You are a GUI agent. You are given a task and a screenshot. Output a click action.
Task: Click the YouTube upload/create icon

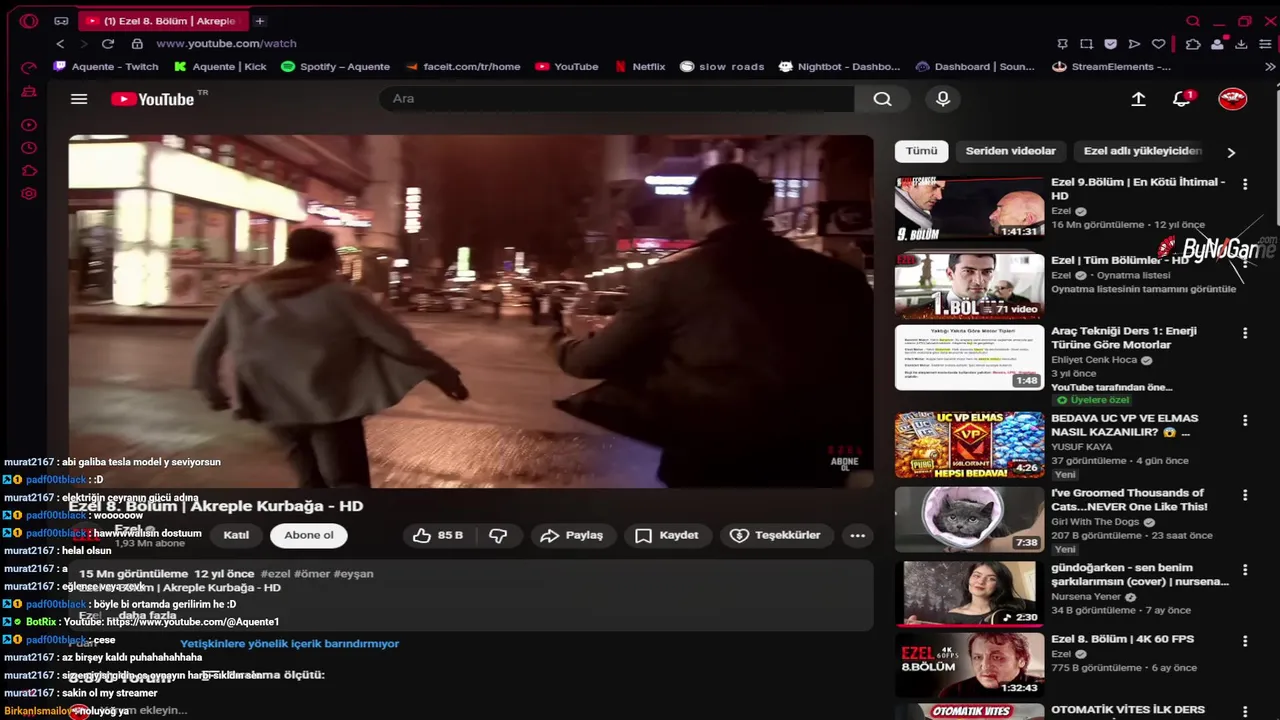(1138, 99)
